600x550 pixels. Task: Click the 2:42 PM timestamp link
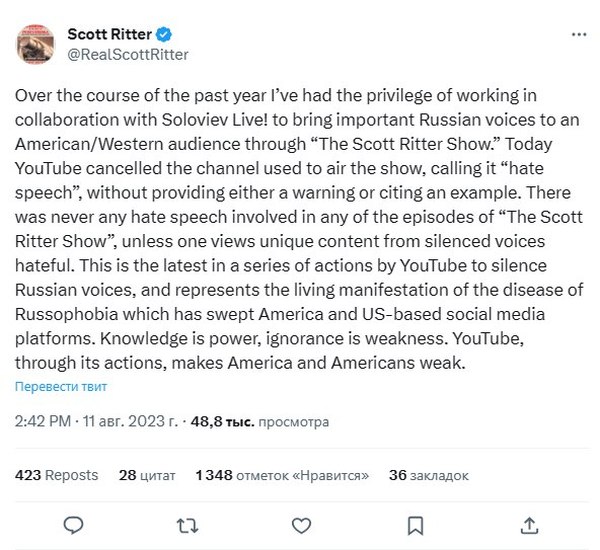42,422
